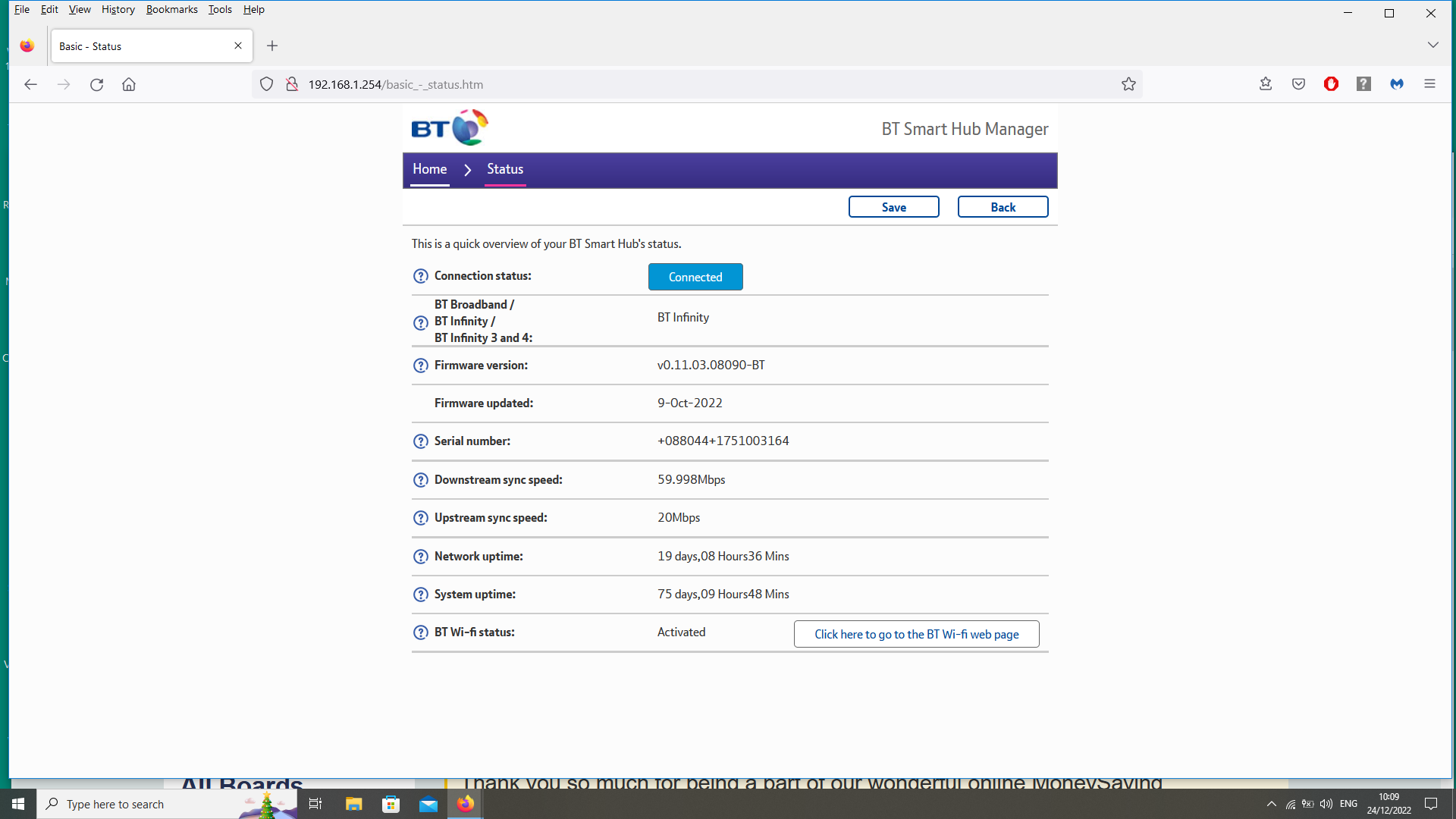1456x819 pixels.
Task: Click the Back button on the page
Action: pyautogui.click(x=1003, y=207)
